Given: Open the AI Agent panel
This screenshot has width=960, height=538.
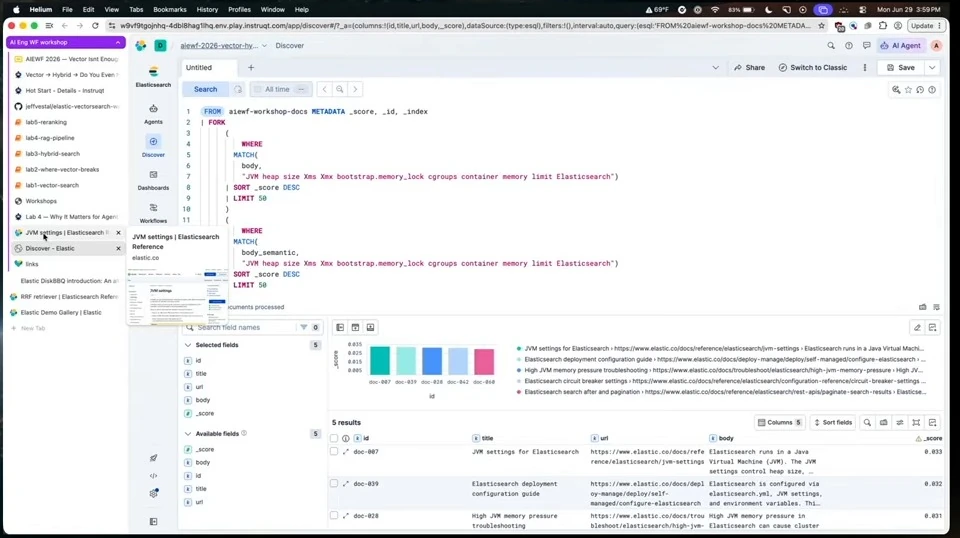Looking at the screenshot, I should tap(900, 45).
